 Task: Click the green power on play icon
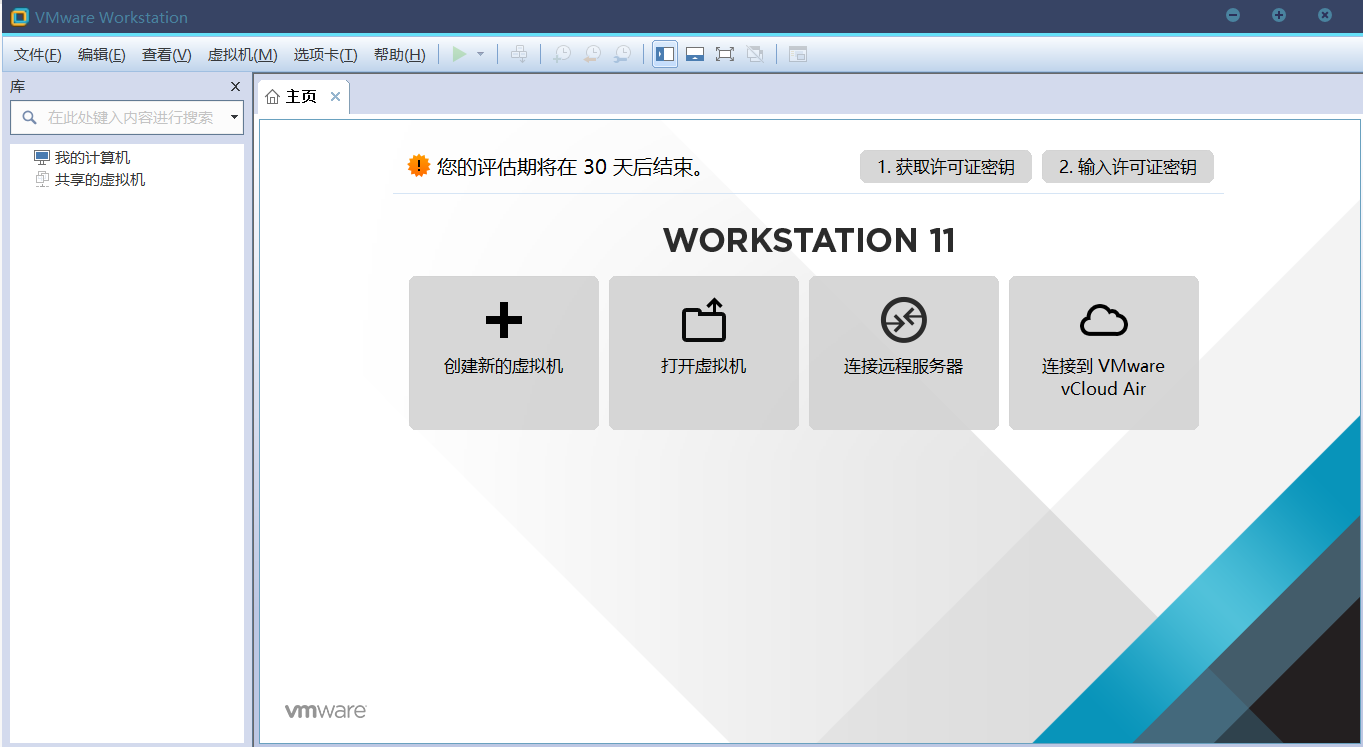pyautogui.click(x=459, y=54)
